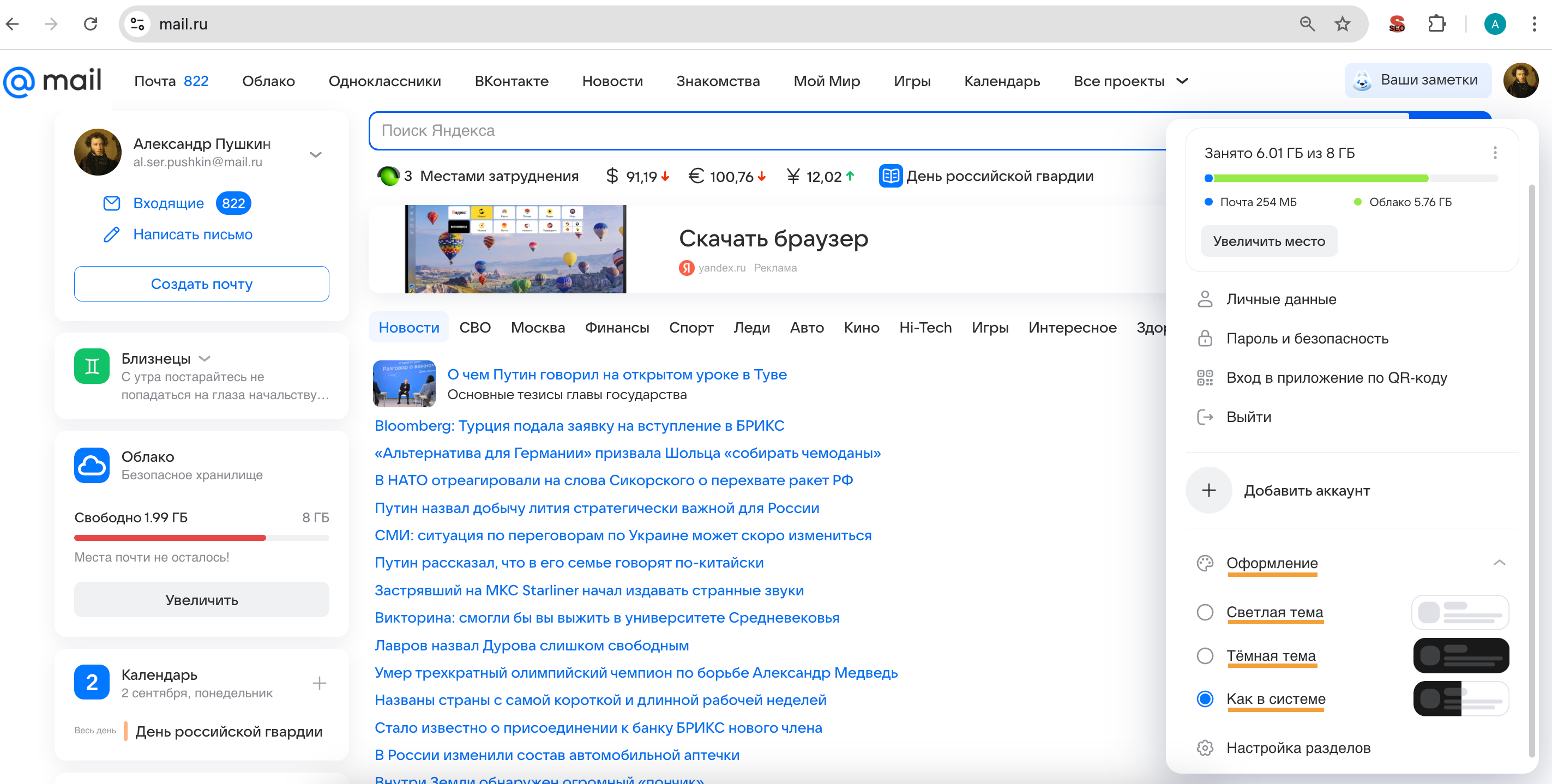Collapse the Оформление section
Viewport: 1552px width, 784px height.
click(x=1499, y=563)
